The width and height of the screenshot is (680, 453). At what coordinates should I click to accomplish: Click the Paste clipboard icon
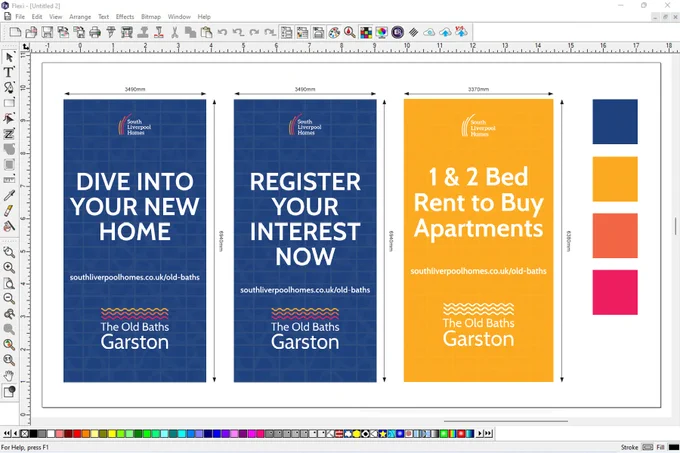pyautogui.click(x=206, y=32)
